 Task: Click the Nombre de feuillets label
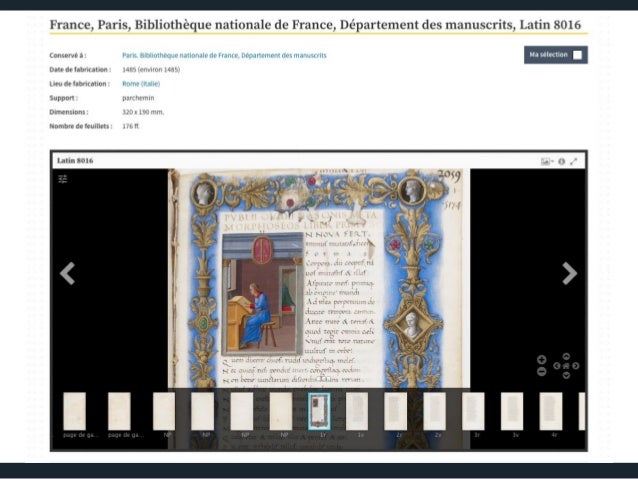tap(81, 127)
